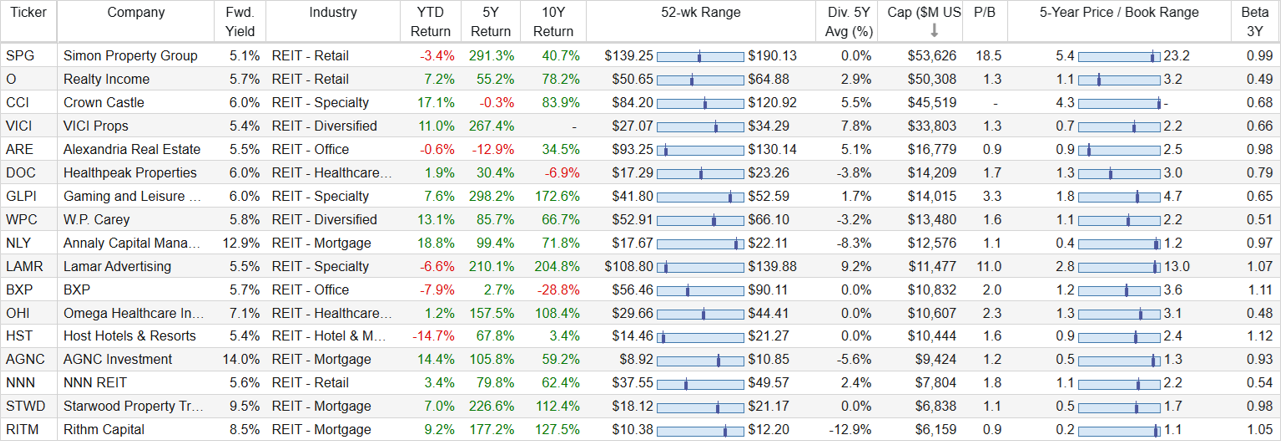
Task: Click the $6,159 market cap for RITM
Action: tap(935, 430)
